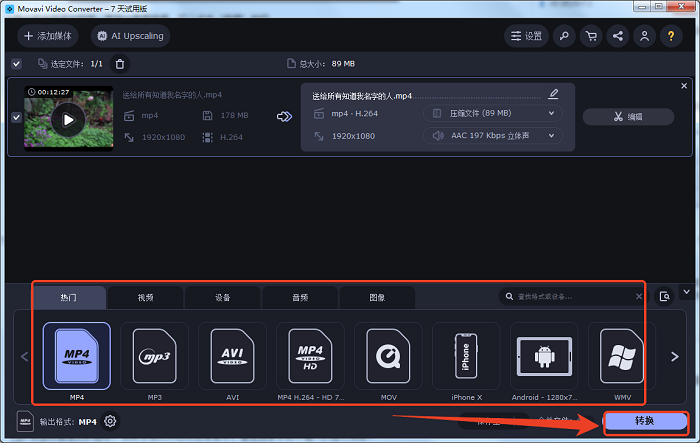
Task: Click the Convert (转换) button
Action: click(x=646, y=421)
